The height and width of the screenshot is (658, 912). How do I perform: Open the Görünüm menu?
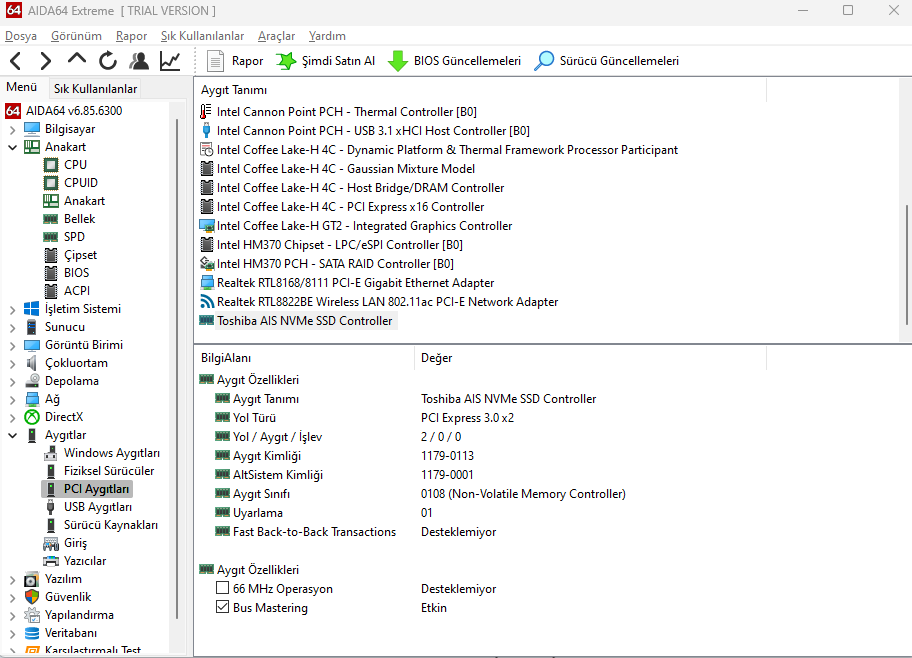click(76, 36)
